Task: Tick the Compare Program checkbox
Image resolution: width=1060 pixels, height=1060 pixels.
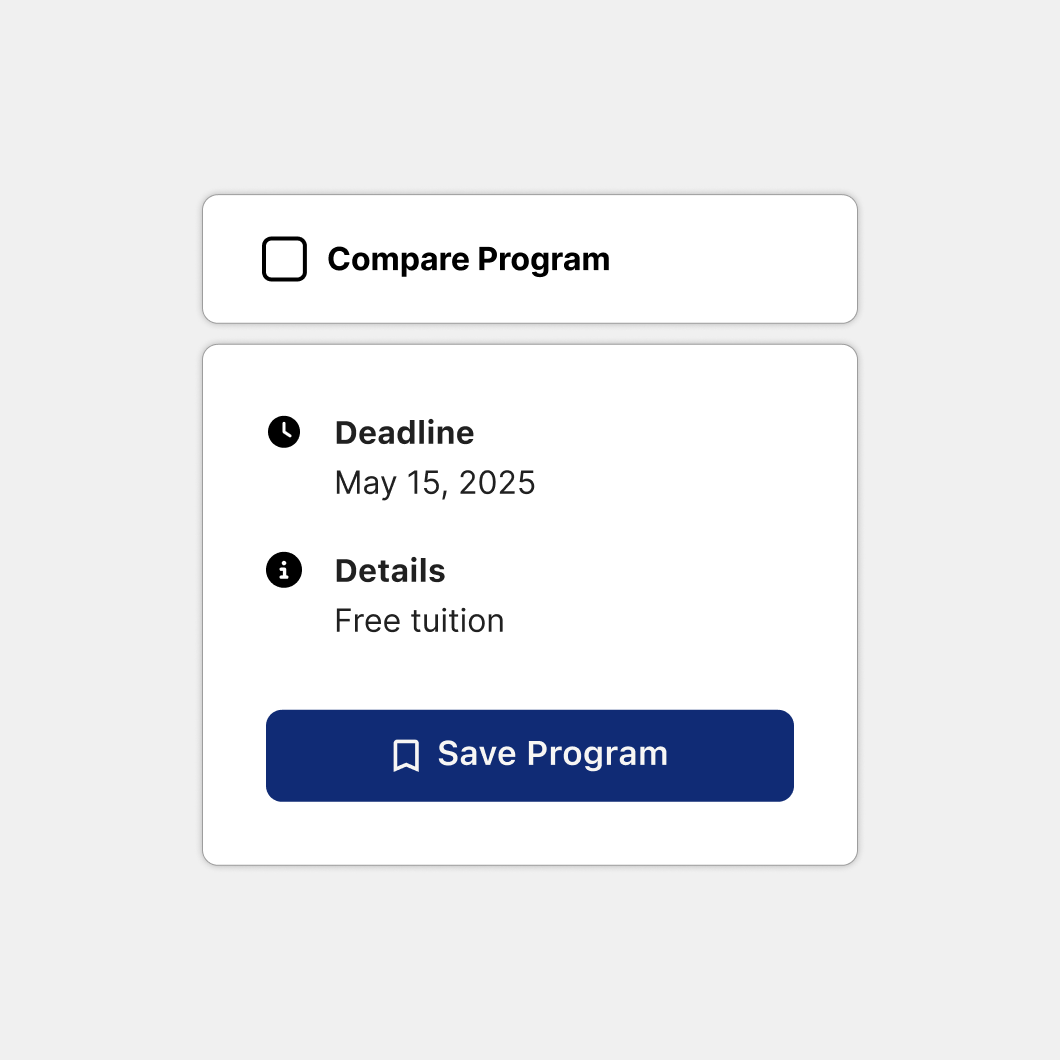Action: [284, 259]
